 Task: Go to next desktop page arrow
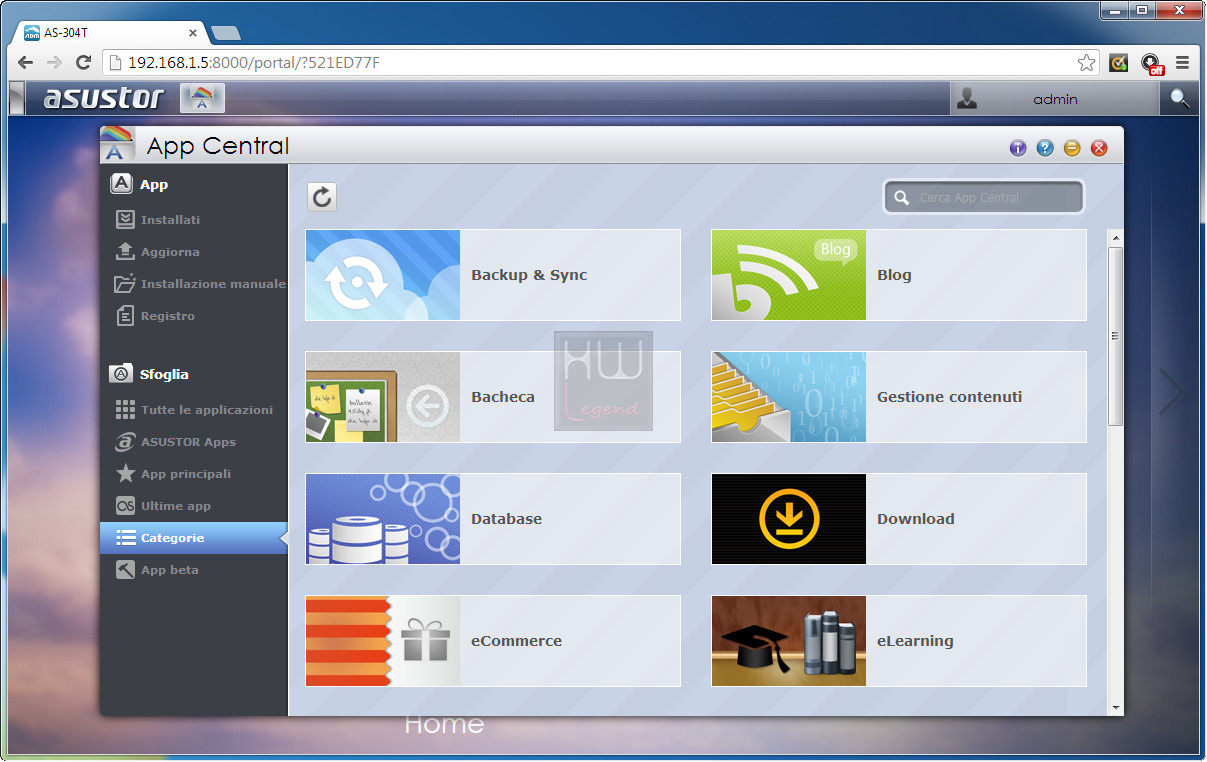(1171, 391)
